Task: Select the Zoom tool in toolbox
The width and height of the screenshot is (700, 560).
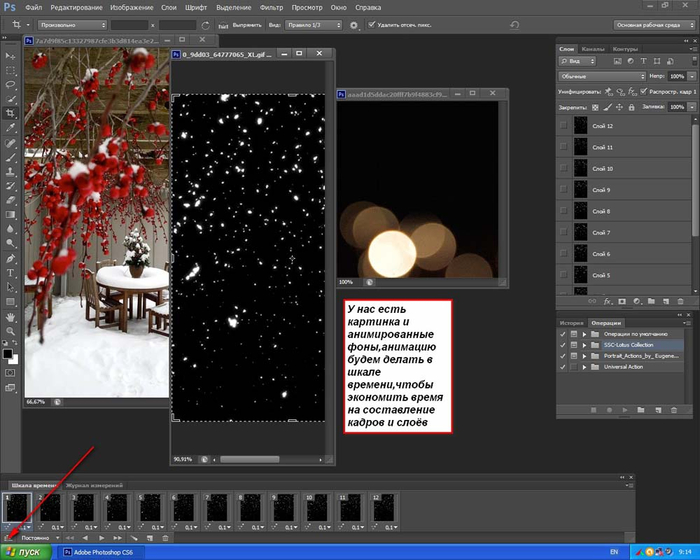Action: (x=10, y=331)
